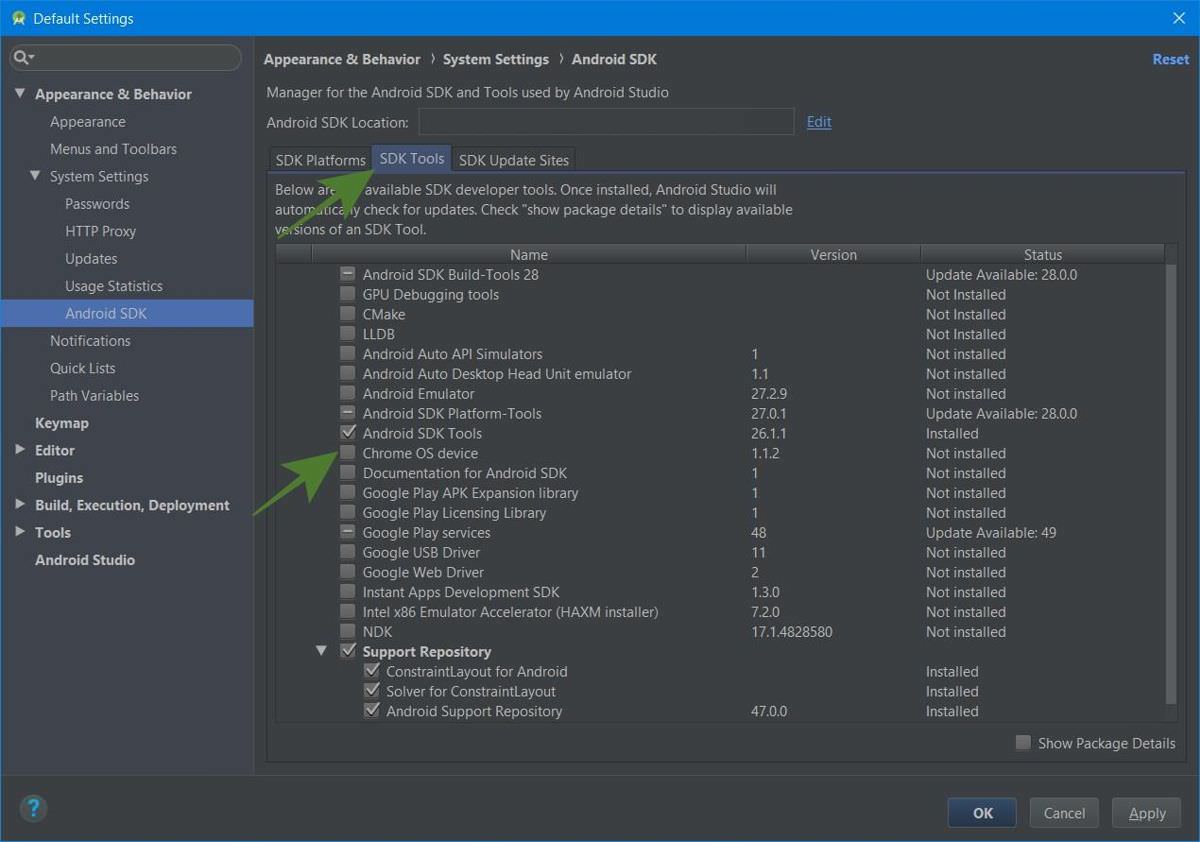Collapse System Settings tree arrow
The width and height of the screenshot is (1200, 842).
[35, 176]
